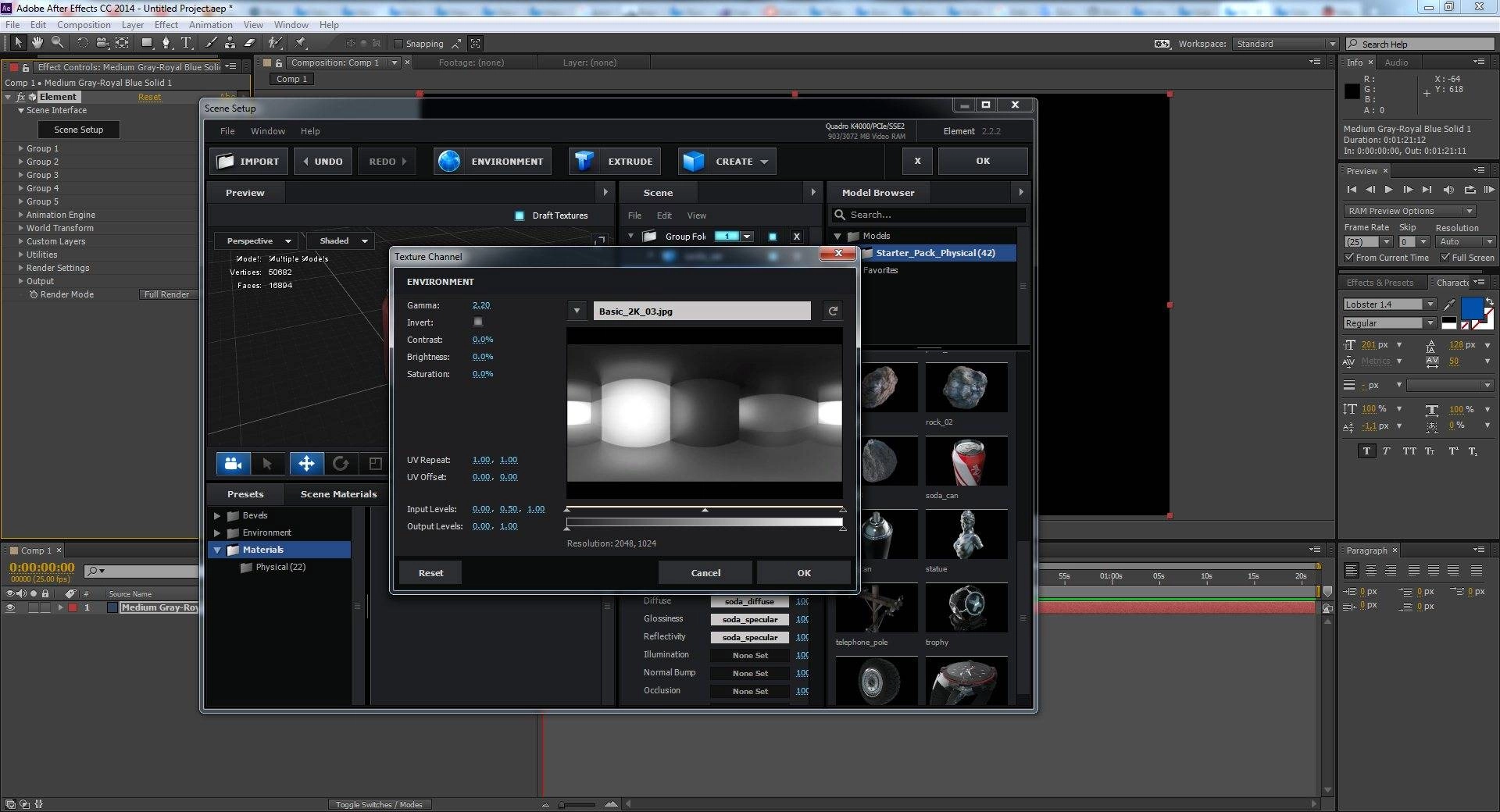Image resolution: width=1500 pixels, height=812 pixels.
Task: Click the Import folder button
Action: point(248,162)
